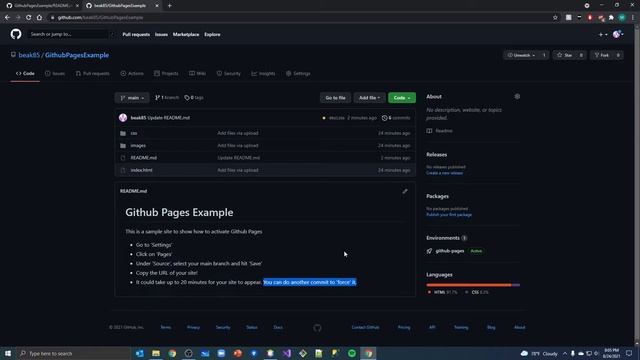Image resolution: width=640 pixels, height=360 pixels.
Task: Fork the repository
Action: [602, 55]
